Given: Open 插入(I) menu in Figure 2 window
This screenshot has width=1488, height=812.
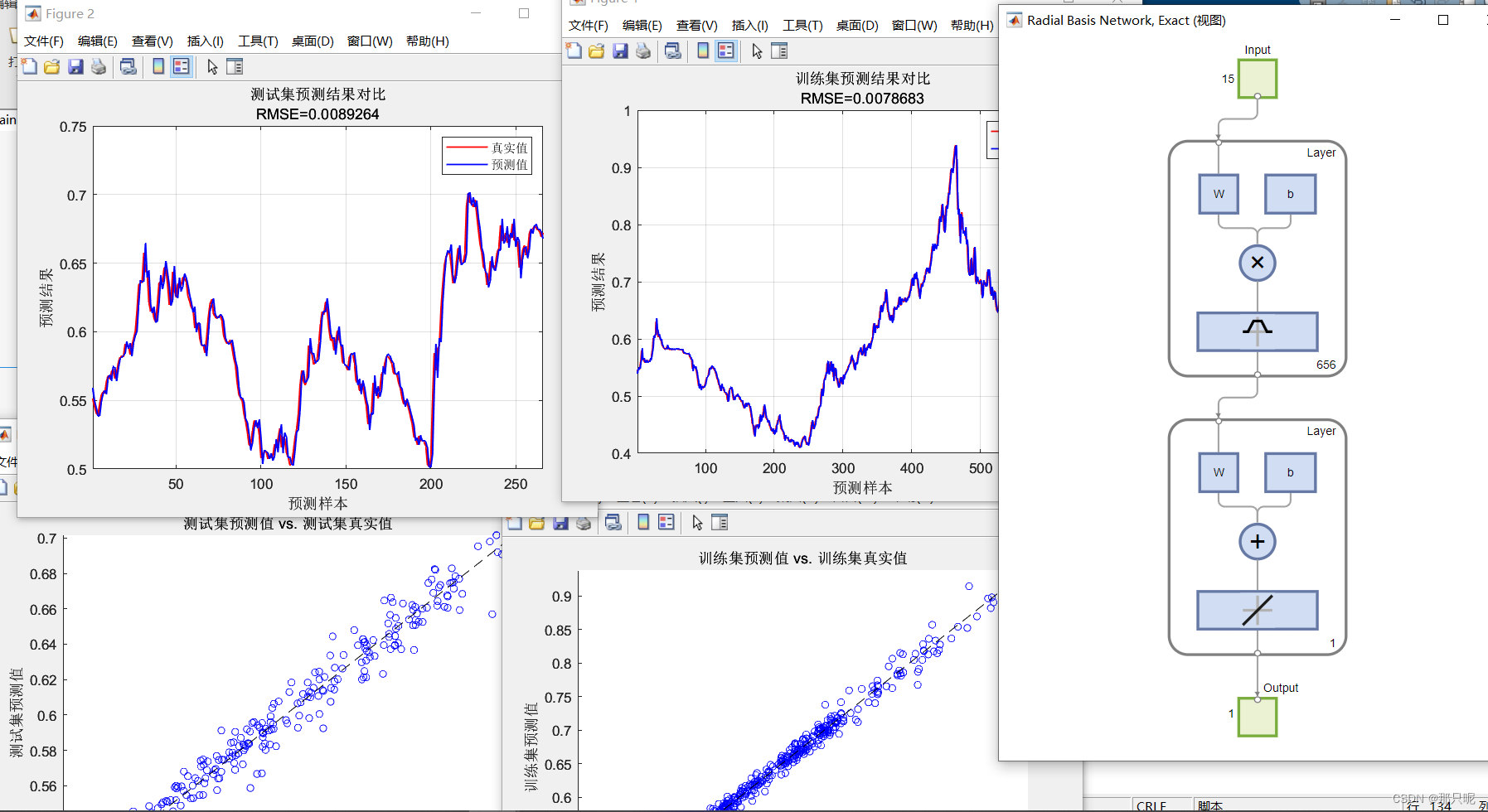Looking at the screenshot, I should click(x=206, y=41).
